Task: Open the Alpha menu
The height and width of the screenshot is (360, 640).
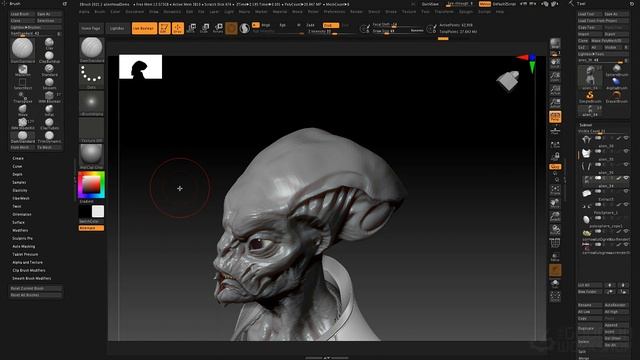Action: tap(84, 12)
